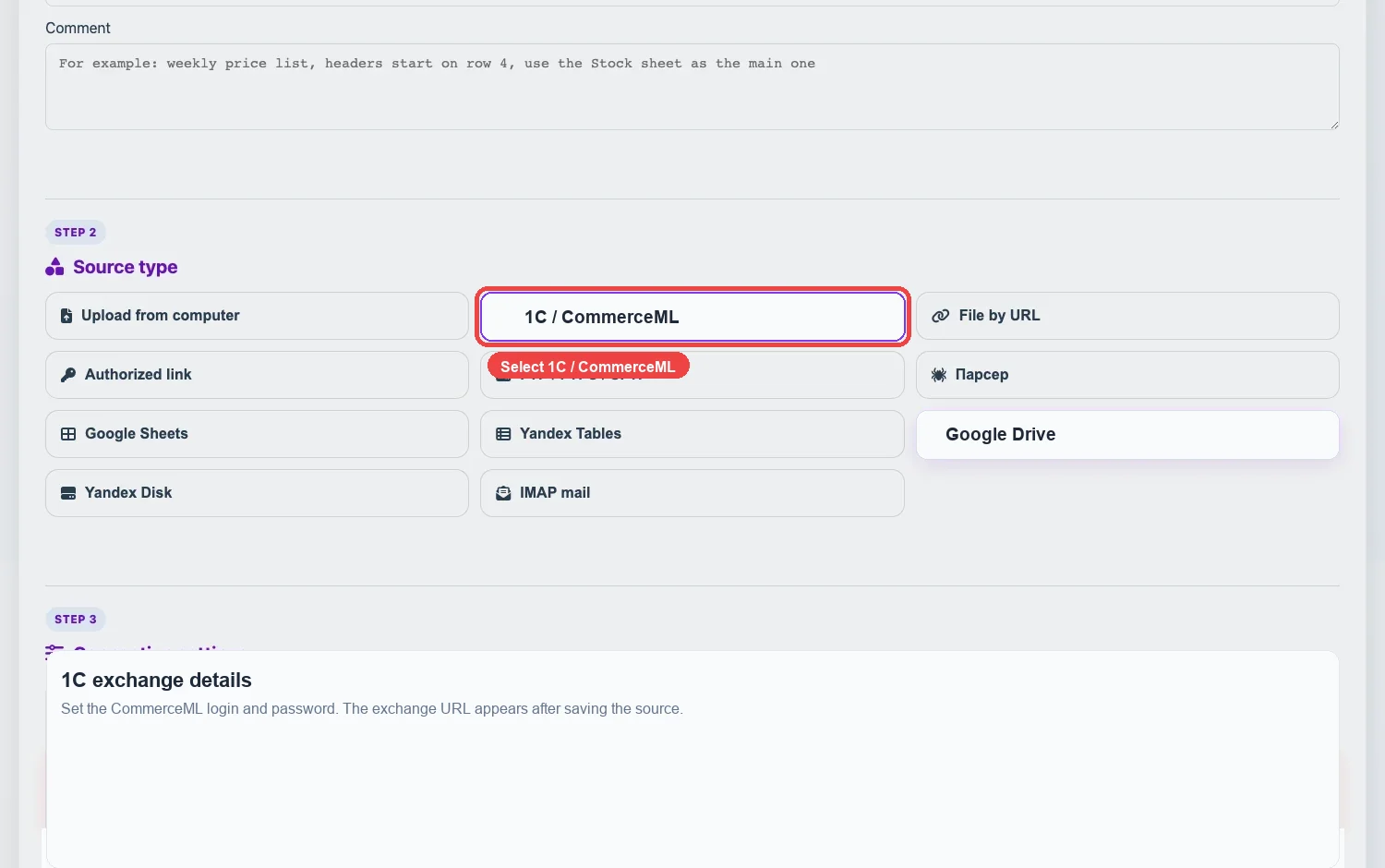This screenshot has height=868, width=1385.
Task: Click the grid icon on Google Sheets
Action: click(68, 434)
